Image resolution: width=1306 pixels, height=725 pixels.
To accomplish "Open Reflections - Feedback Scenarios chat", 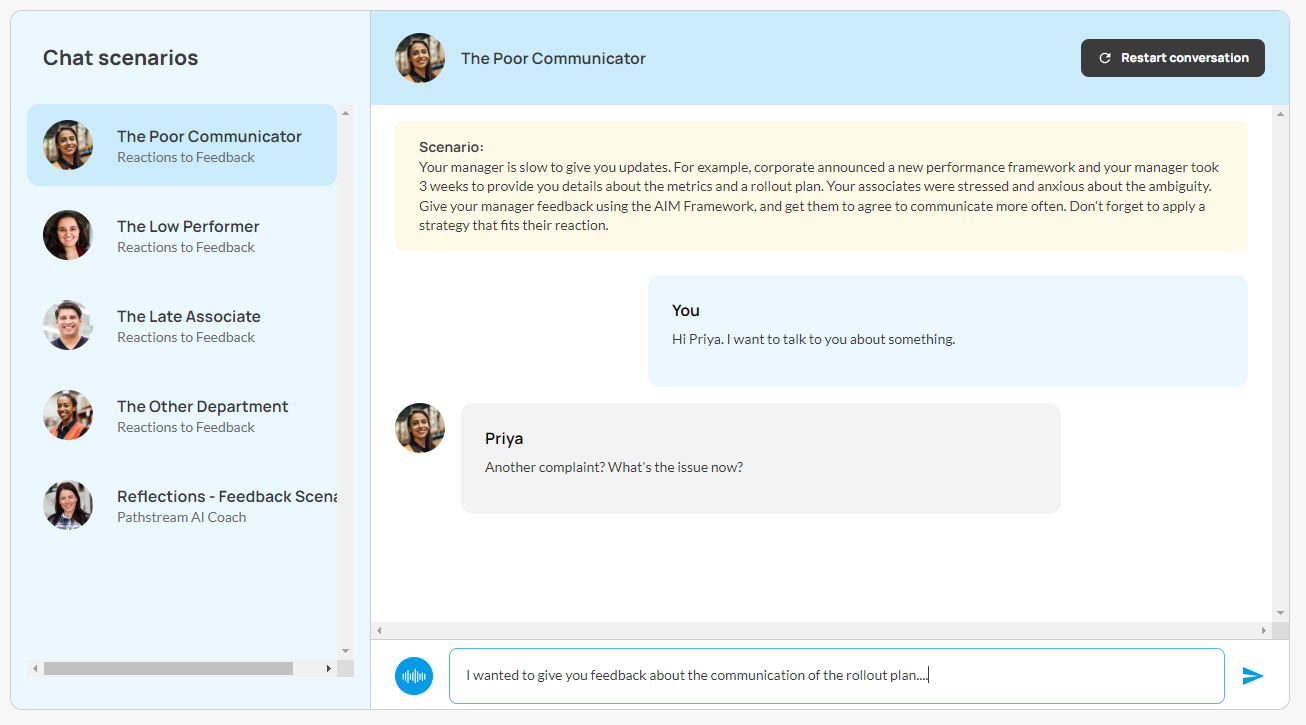I will tap(182, 505).
